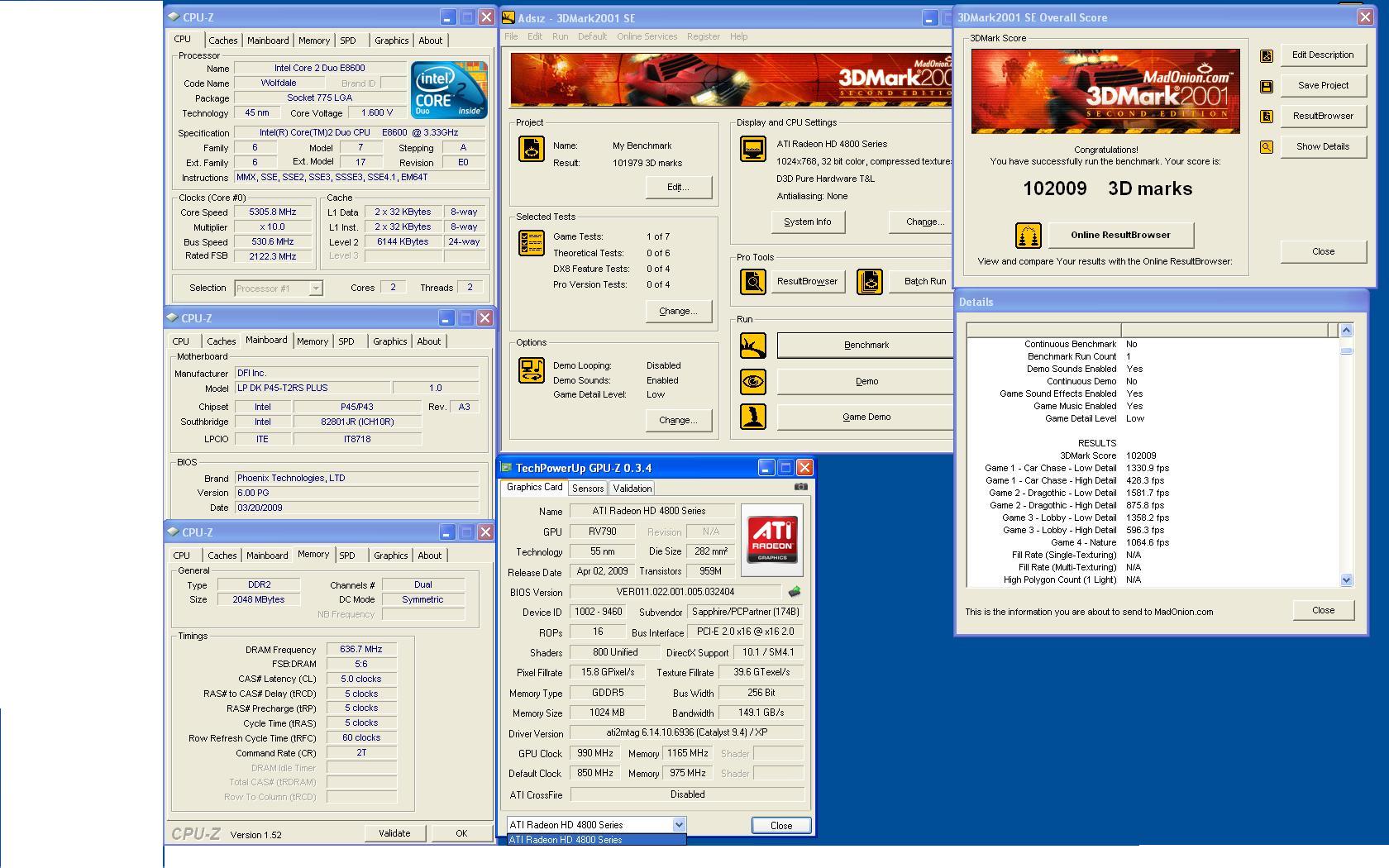
Task: Click the BIOS save chip icon in GPU-Z
Action: [795, 592]
